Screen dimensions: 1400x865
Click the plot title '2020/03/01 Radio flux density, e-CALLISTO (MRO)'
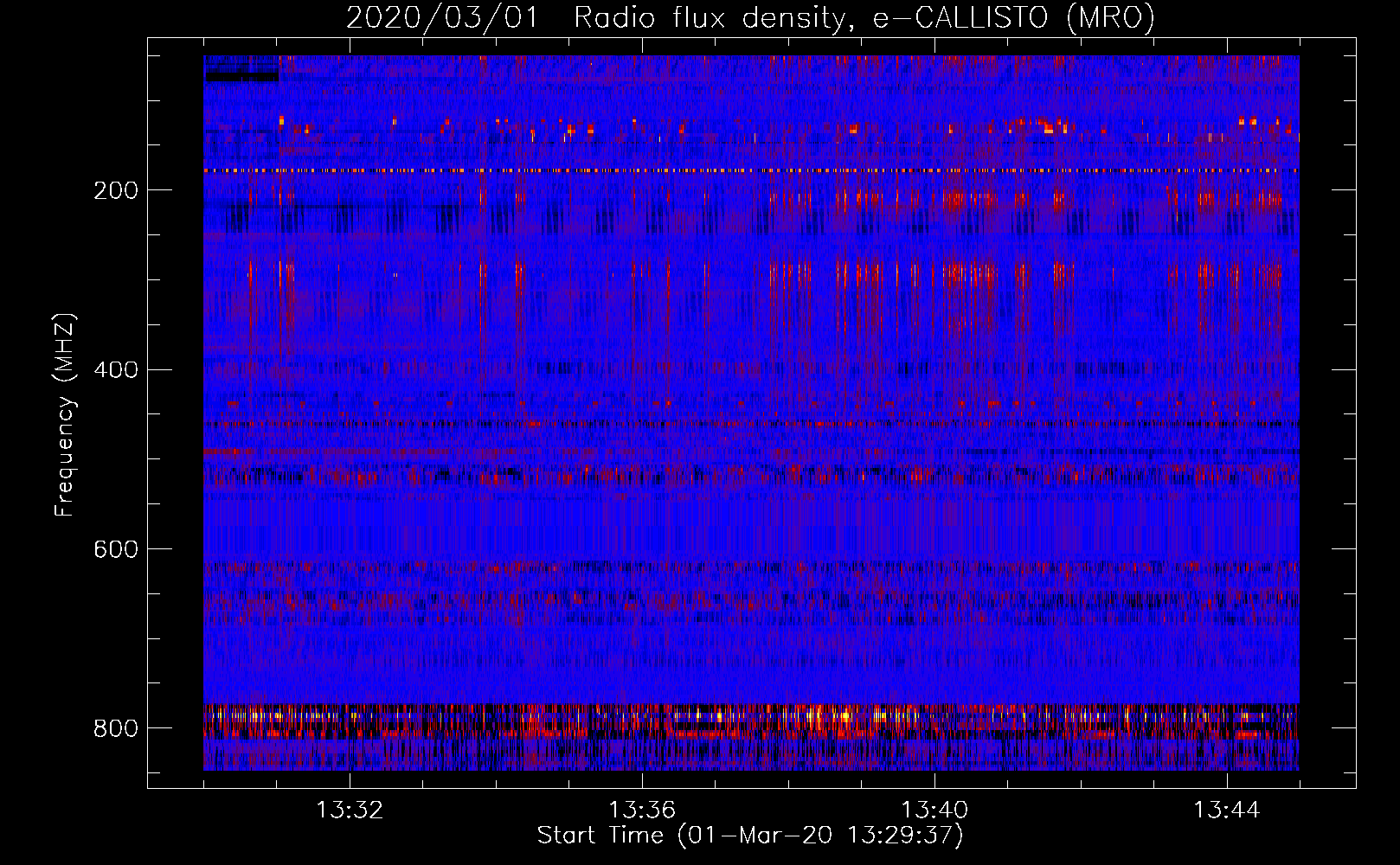click(750, 17)
